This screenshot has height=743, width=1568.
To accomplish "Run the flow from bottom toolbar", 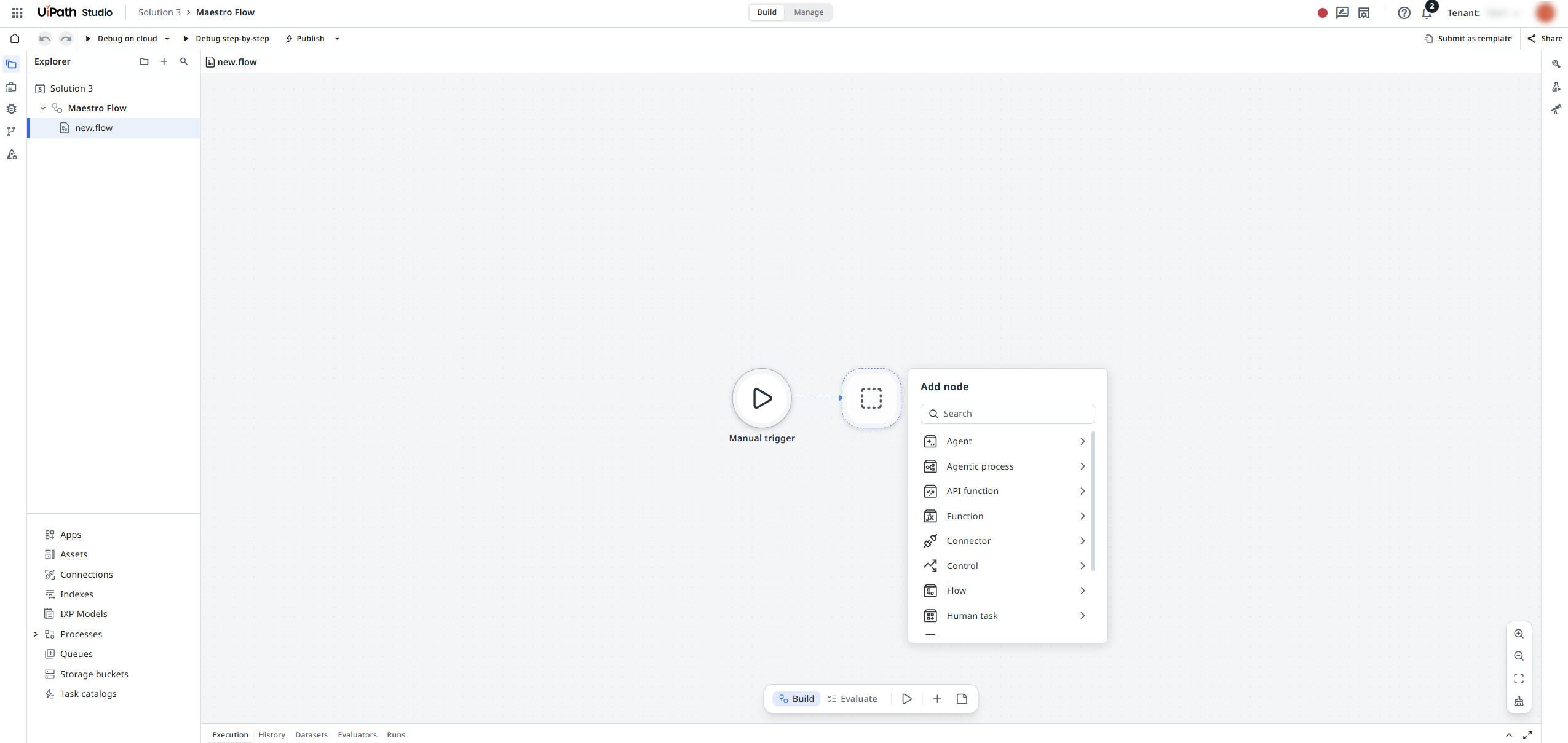I will (x=907, y=699).
